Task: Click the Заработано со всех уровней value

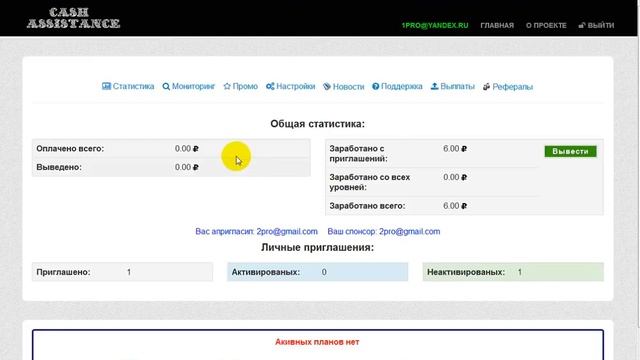Action: (x=455, y=177)
